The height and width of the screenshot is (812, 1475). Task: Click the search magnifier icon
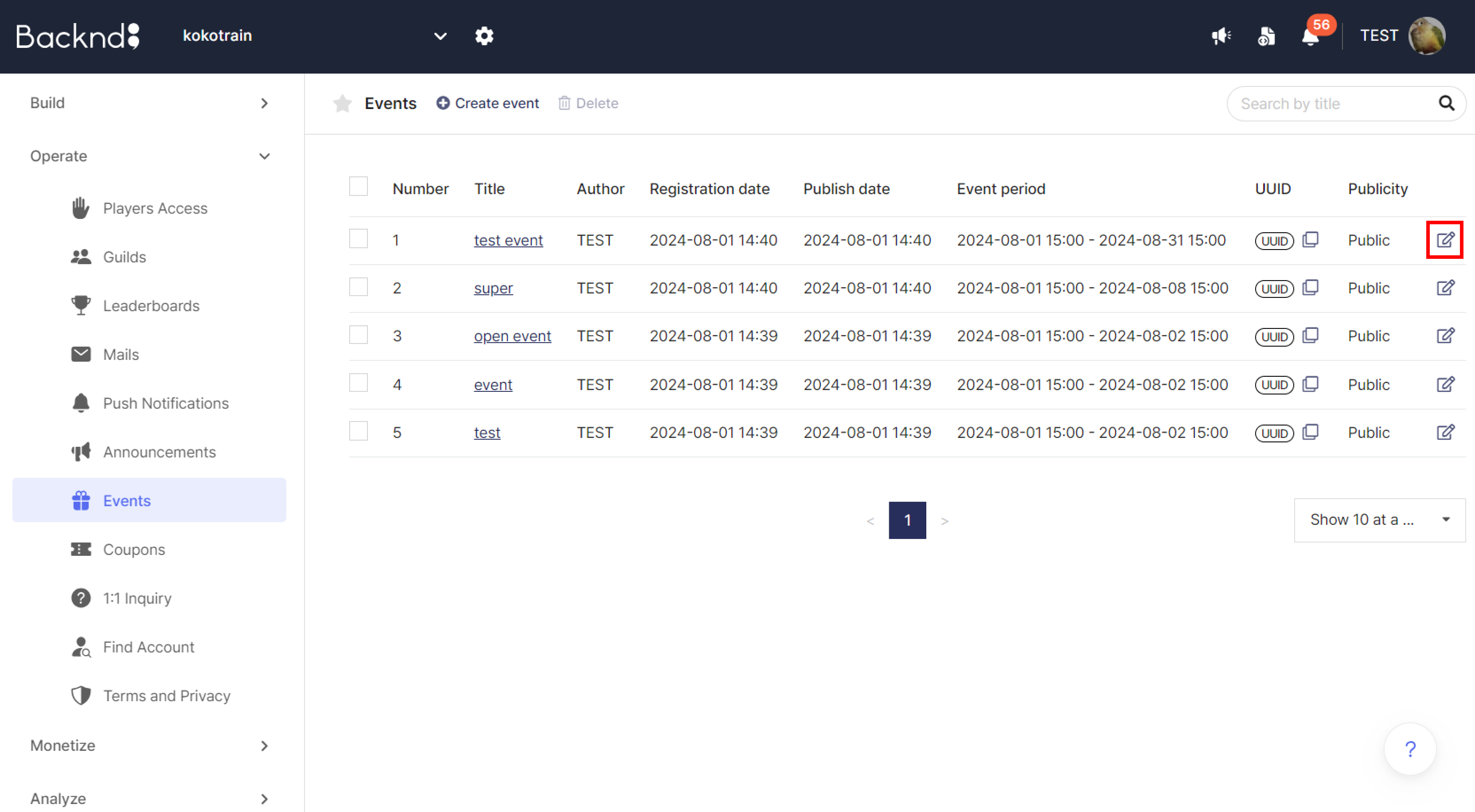pyautogui.click(x=1446, y=103)
